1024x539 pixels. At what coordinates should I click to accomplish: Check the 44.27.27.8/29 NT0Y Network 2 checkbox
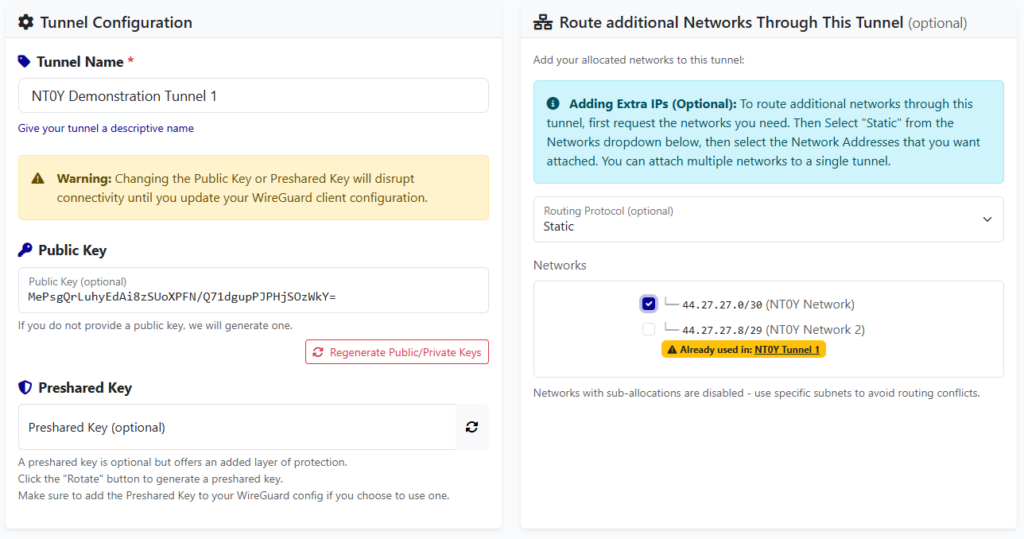(649, 329)
